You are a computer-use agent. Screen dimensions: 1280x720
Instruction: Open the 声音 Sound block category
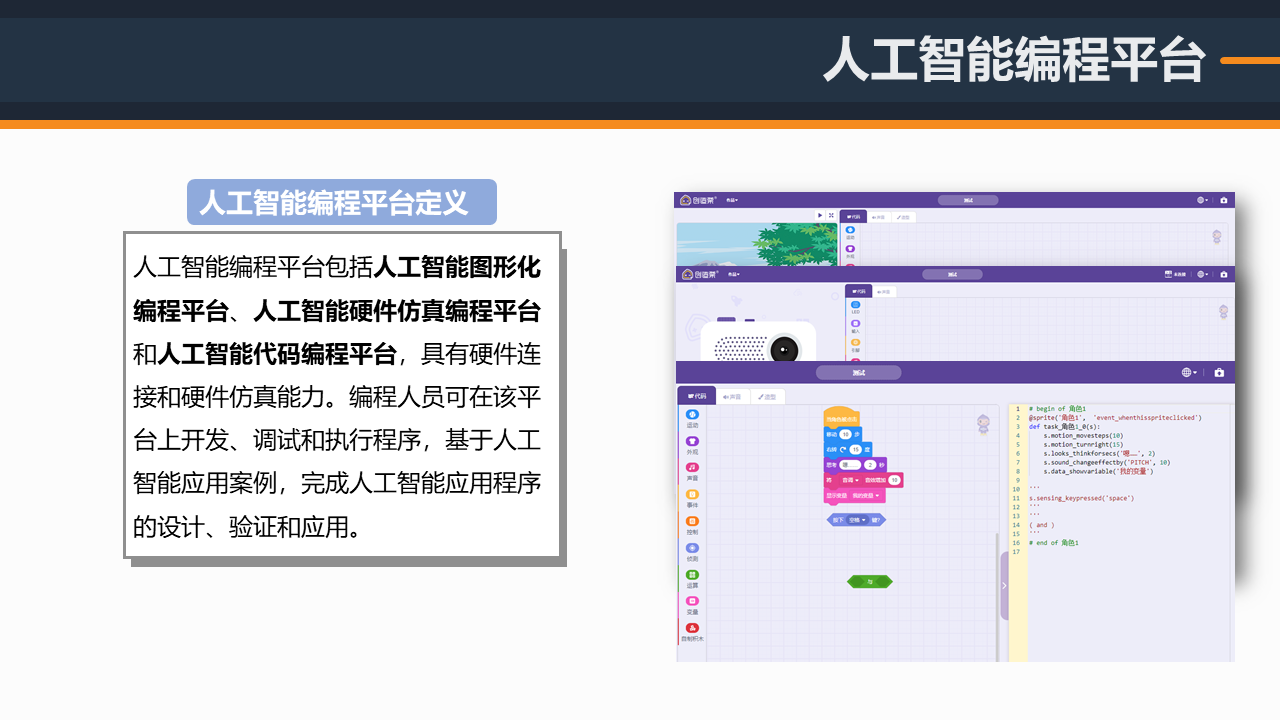coord(692,470)
